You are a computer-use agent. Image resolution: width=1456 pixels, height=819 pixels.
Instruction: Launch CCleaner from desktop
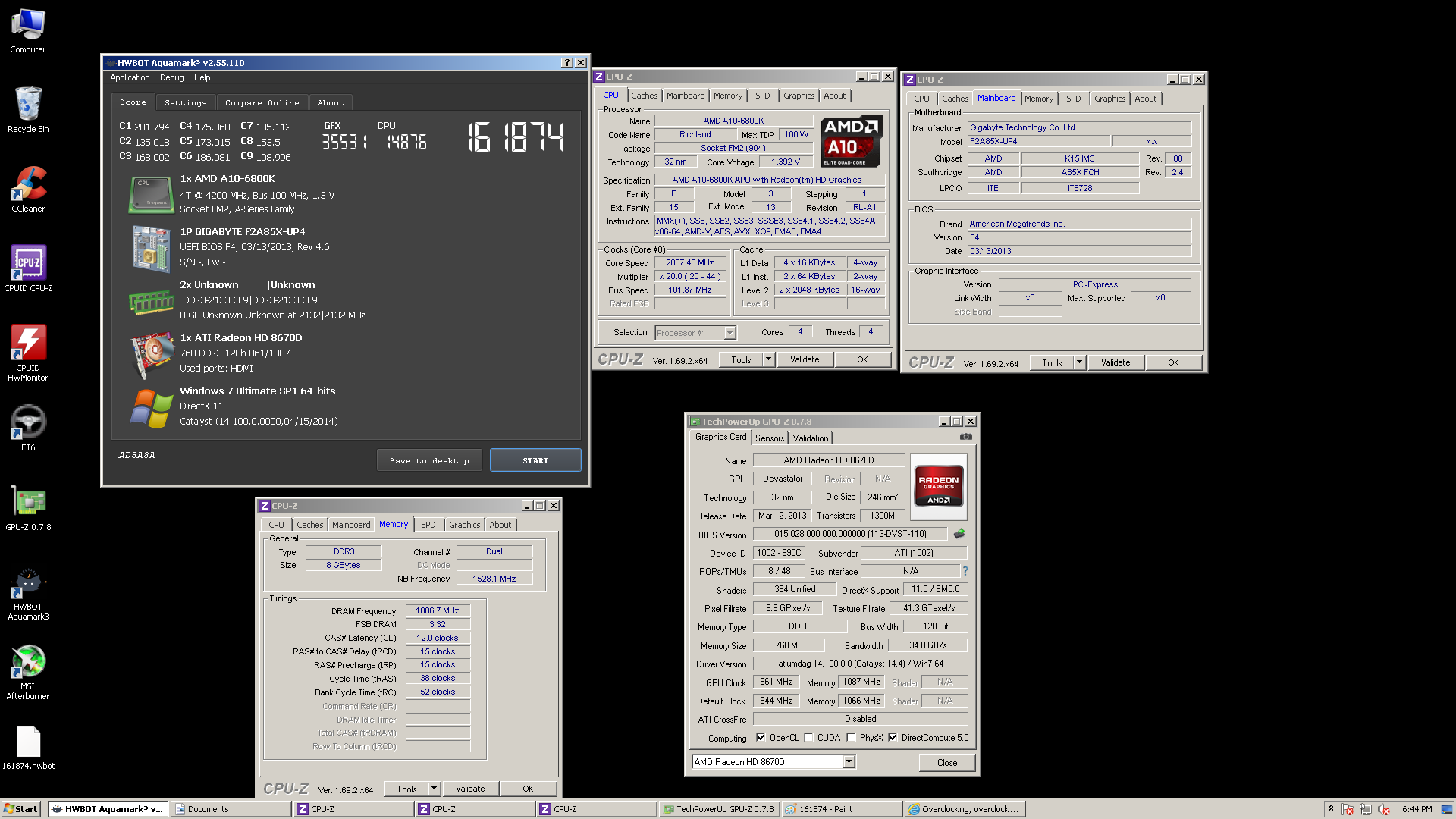[28, 190]
